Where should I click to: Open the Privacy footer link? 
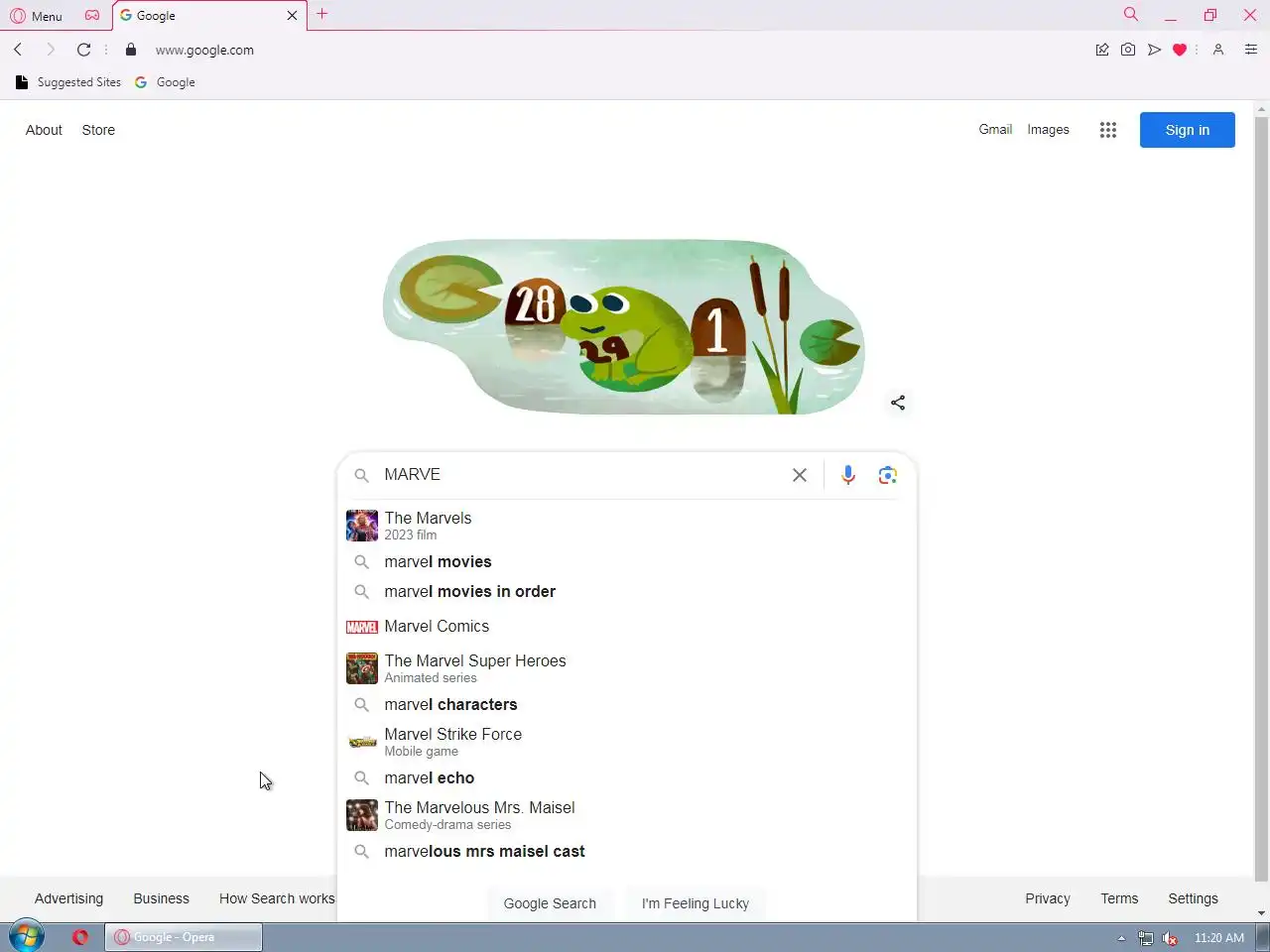click(x=1048, y=898)
